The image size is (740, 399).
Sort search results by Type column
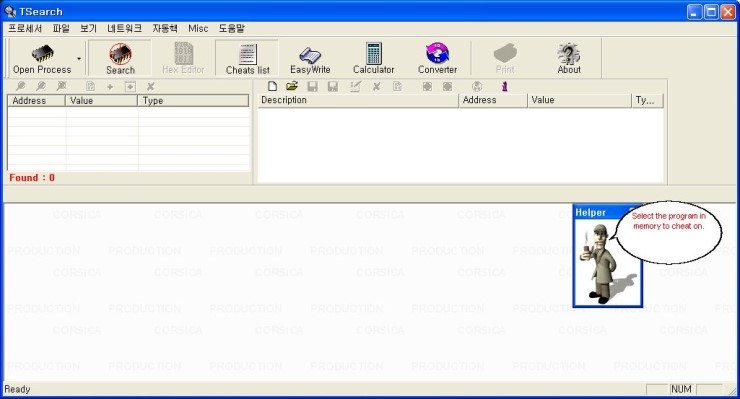pyautogui.click(x=193, y=101)
